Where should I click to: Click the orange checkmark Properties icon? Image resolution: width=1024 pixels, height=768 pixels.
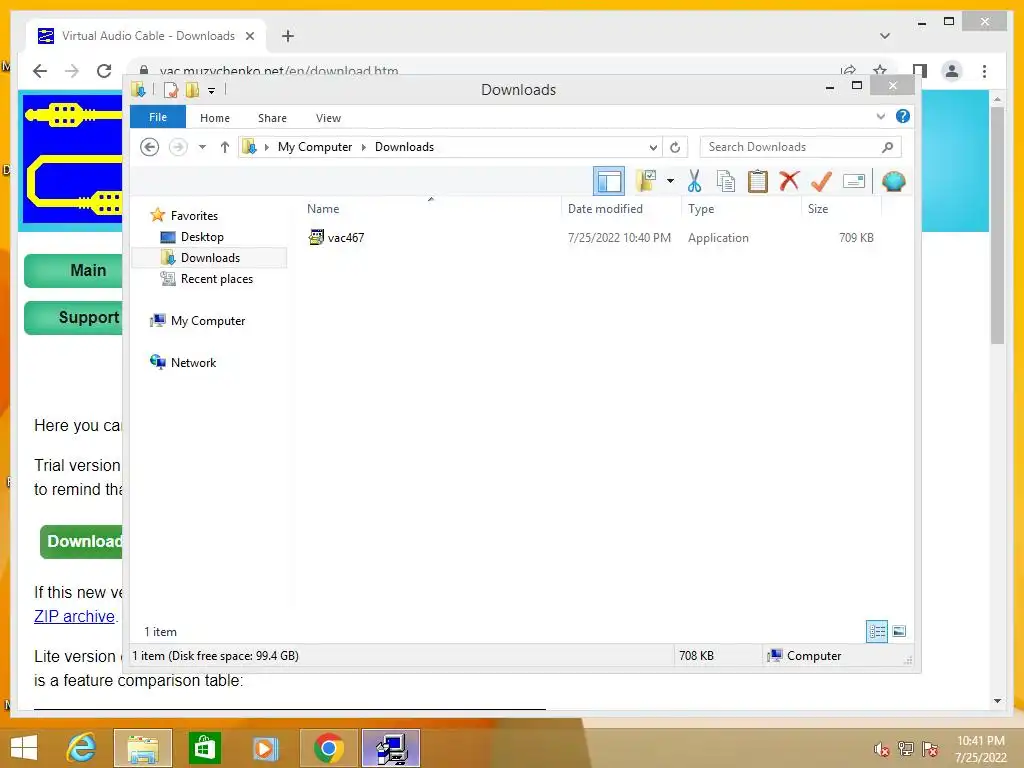tap(822, 181)
